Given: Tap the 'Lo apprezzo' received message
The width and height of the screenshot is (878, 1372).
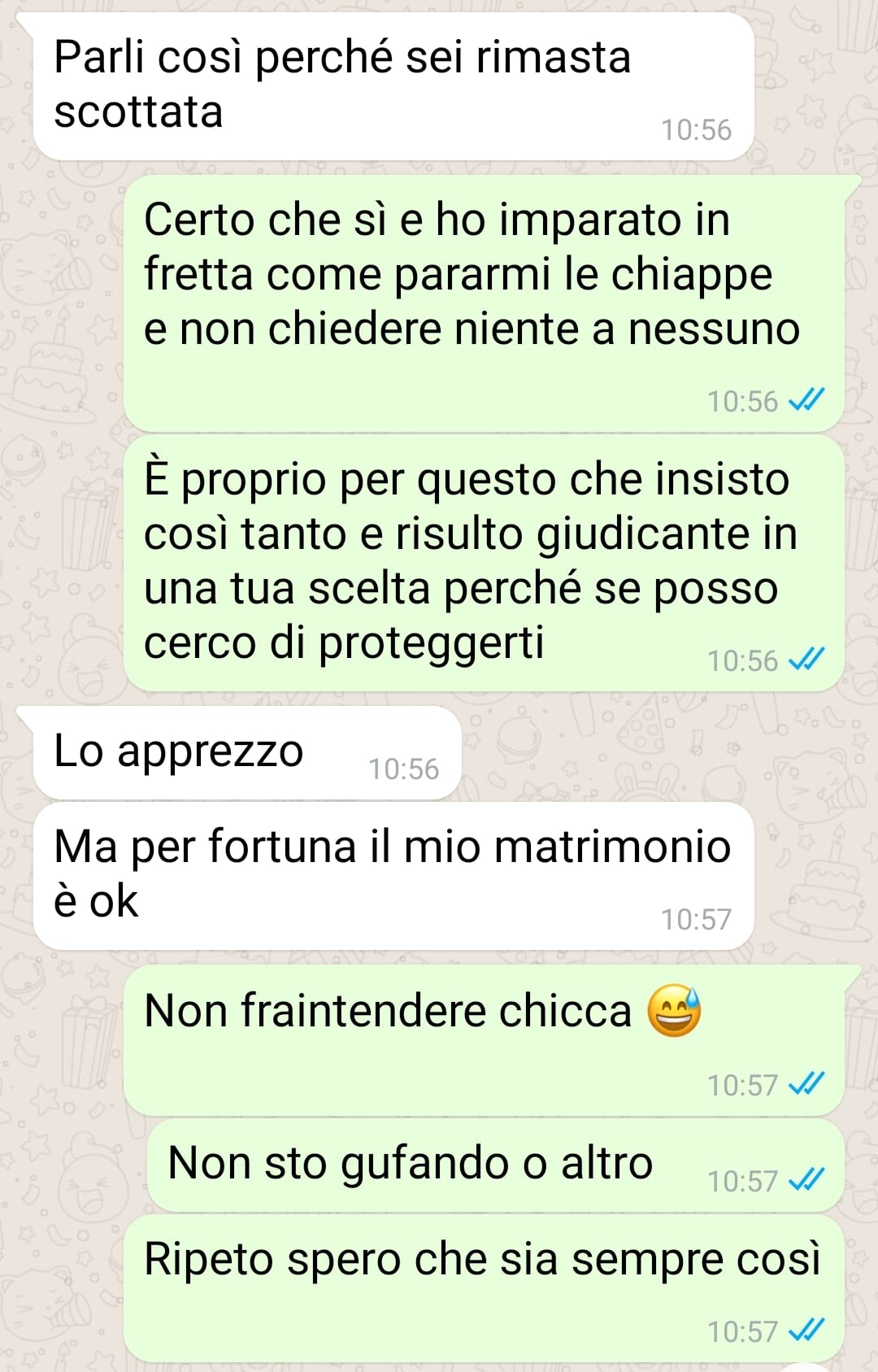Looking at the screenshot, I should [x=247, y=752].
